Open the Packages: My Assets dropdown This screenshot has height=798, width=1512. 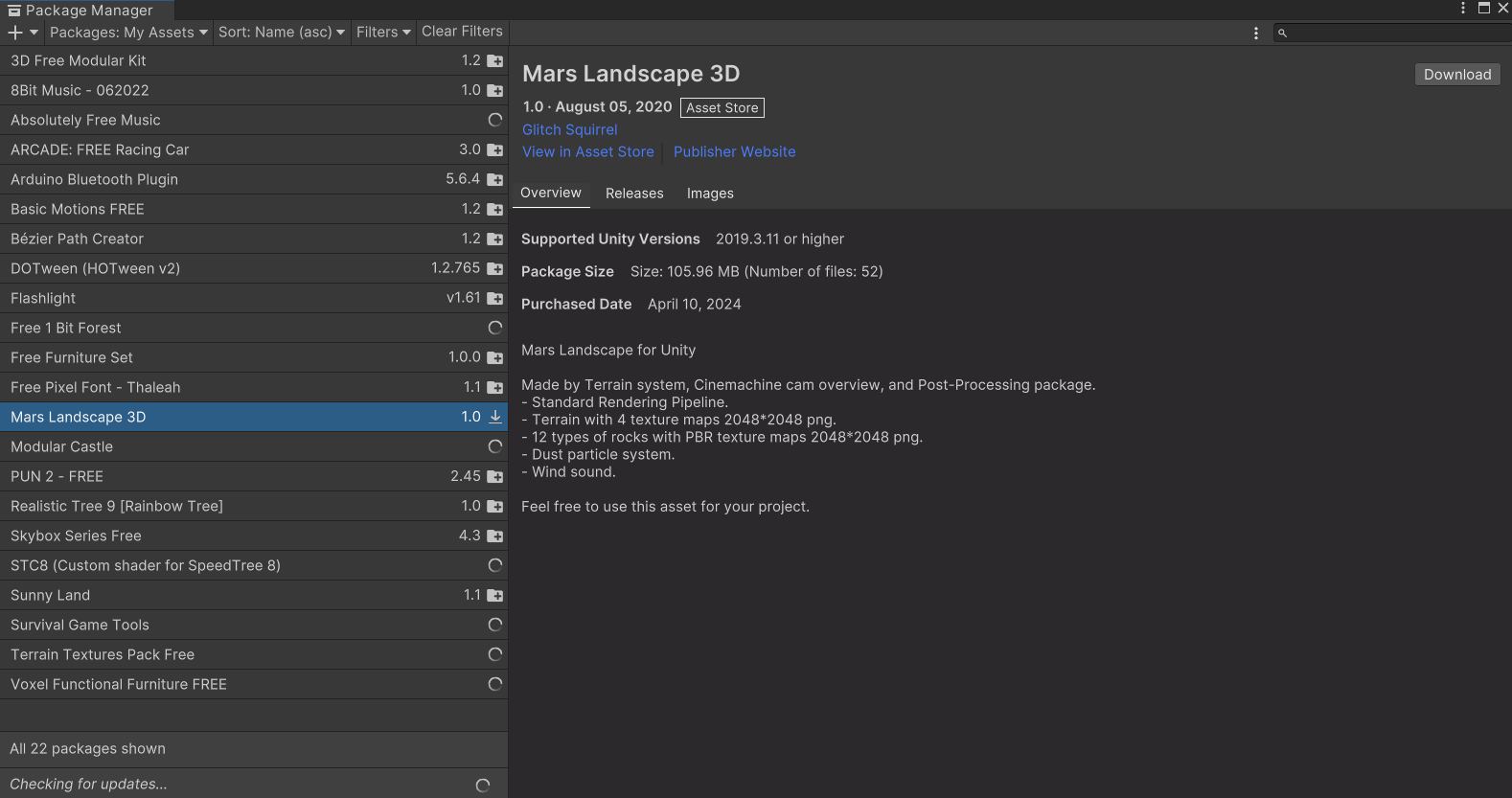[128, 33]
